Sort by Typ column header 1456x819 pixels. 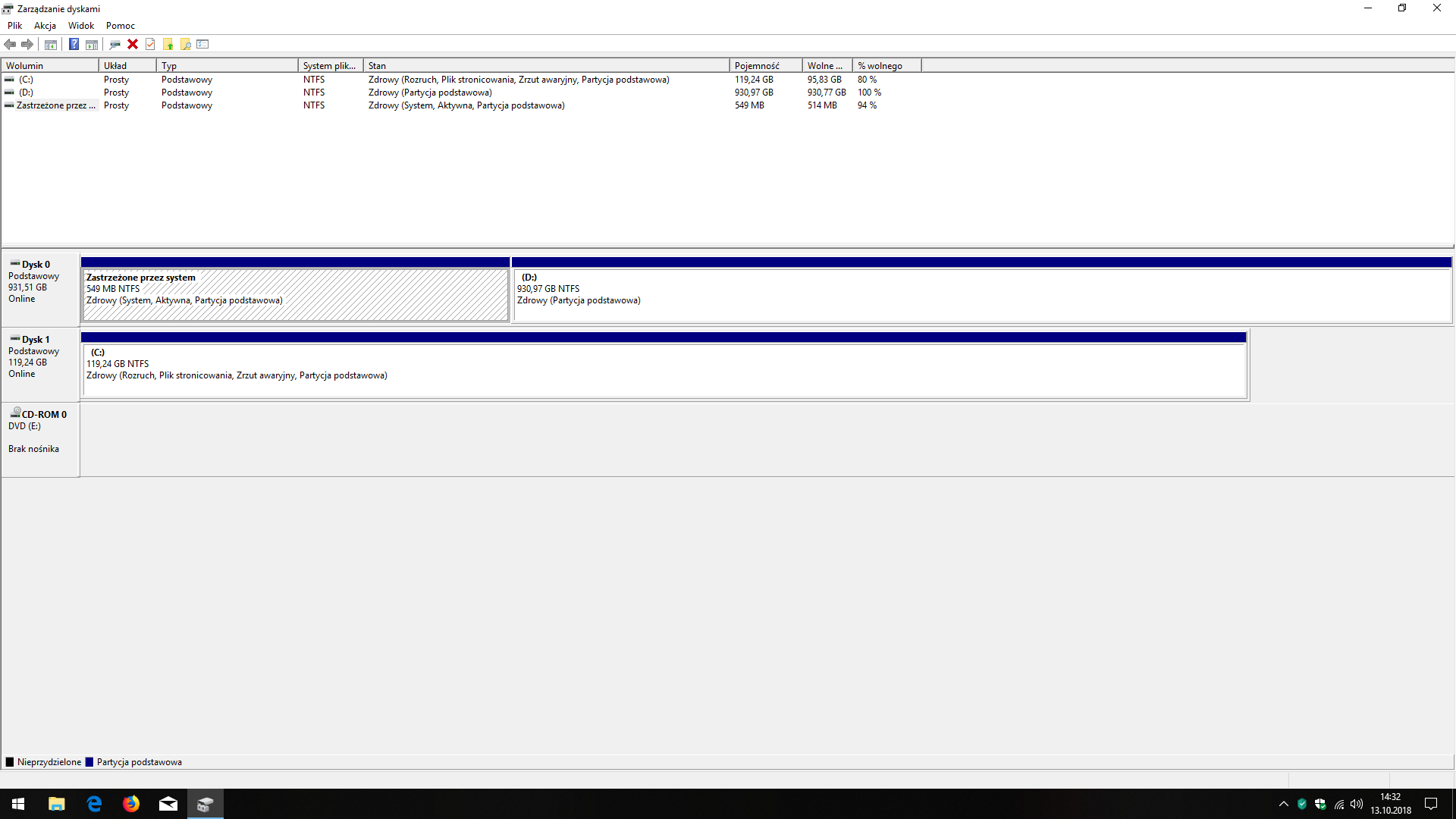coord(227,66)
